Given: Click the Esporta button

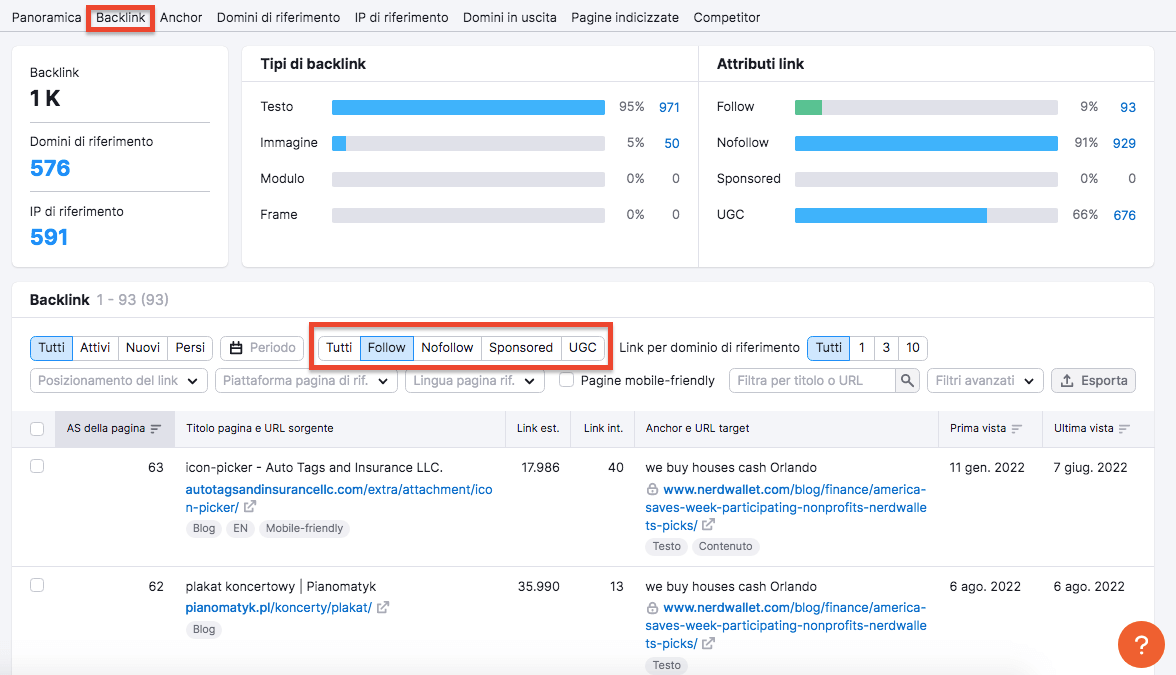Looking at the screenshot, I should [1093, 380].
